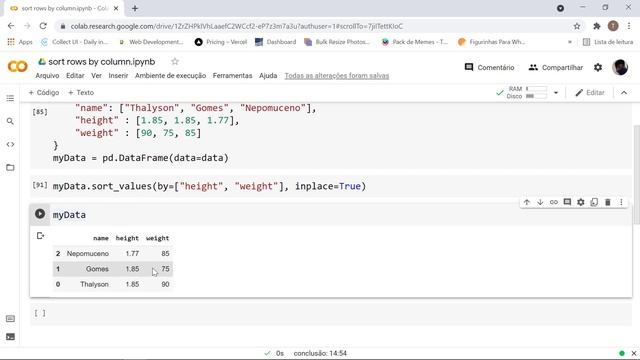
Task: Open Ver menu
Action: [x=96, y=76]
